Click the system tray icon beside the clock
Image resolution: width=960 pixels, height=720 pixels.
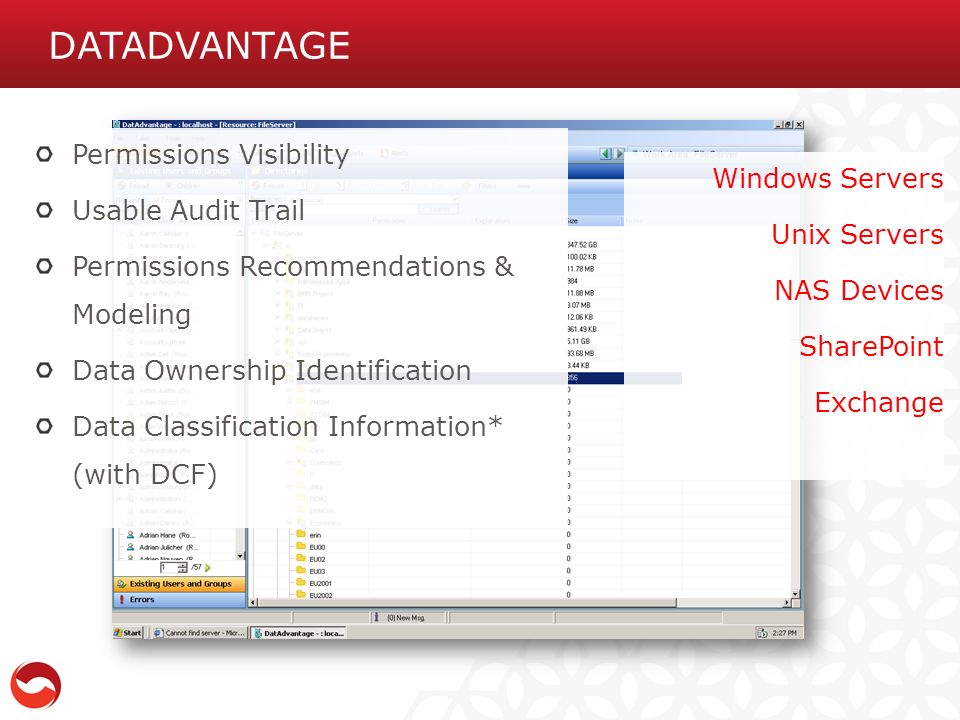click(x=762, y=633)
